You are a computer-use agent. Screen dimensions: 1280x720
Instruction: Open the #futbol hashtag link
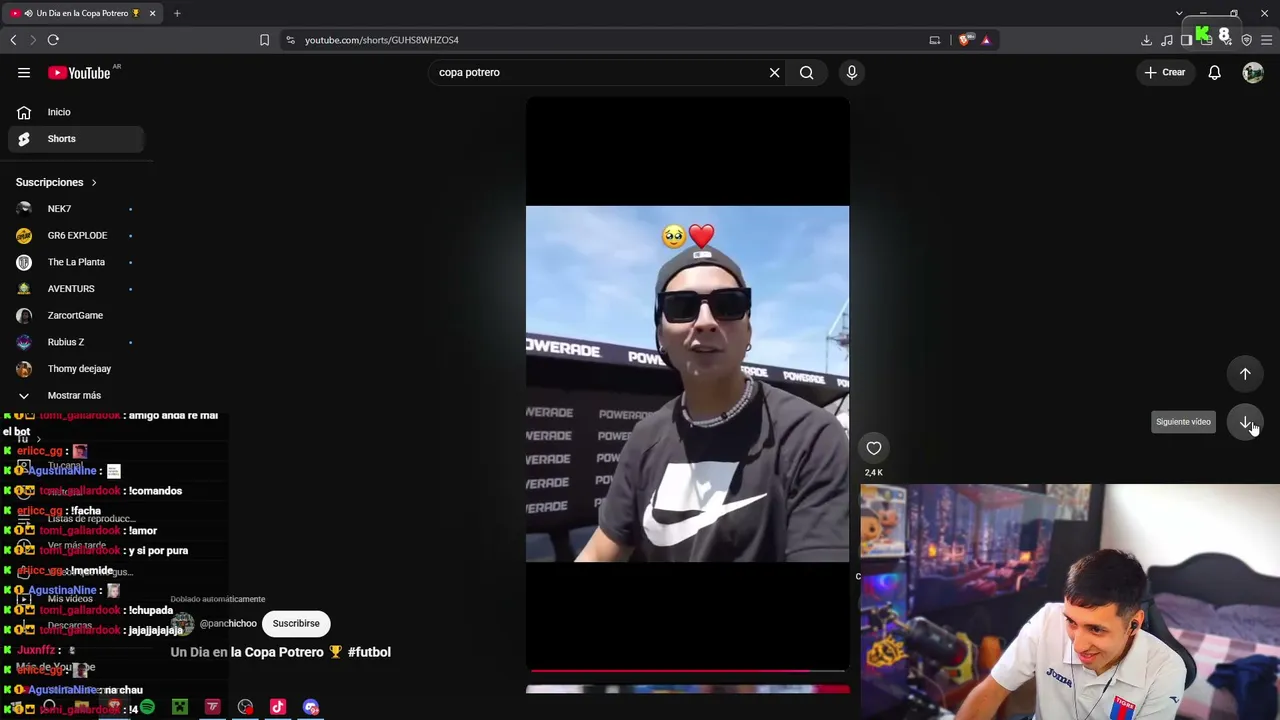pyautogui.click(x=369, y=652)
